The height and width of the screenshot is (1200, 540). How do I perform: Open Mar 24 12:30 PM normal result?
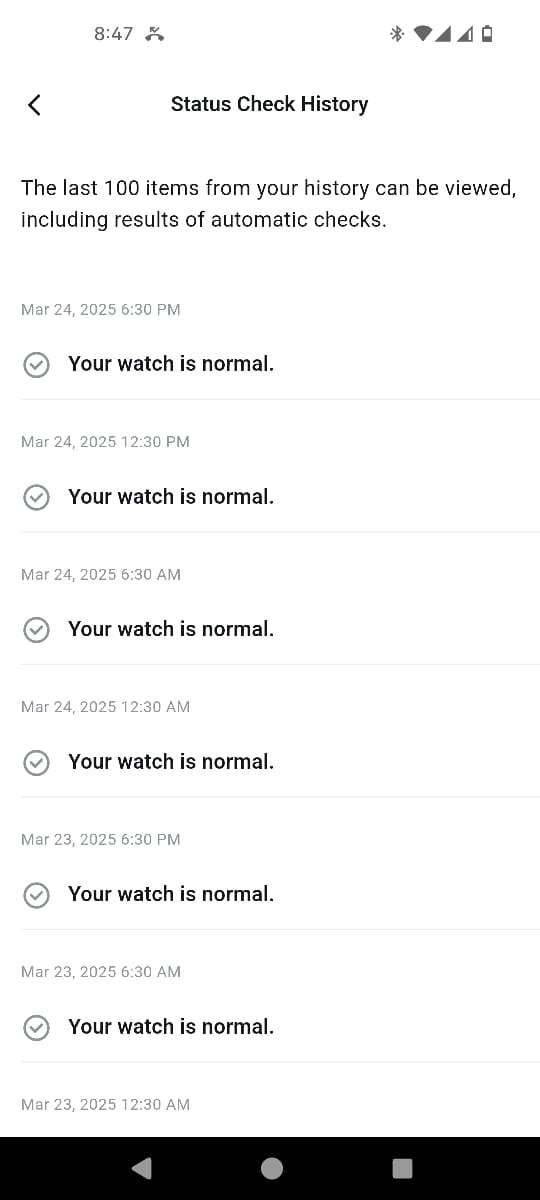pos(280,497)
